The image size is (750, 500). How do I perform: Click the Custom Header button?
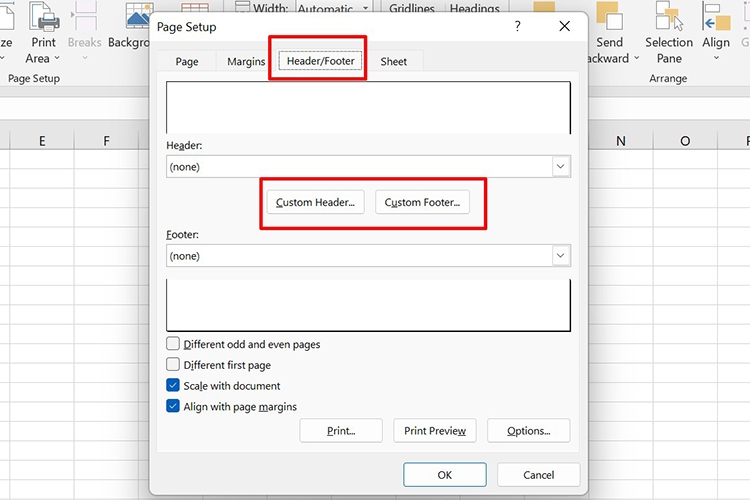tap(315, 203)
